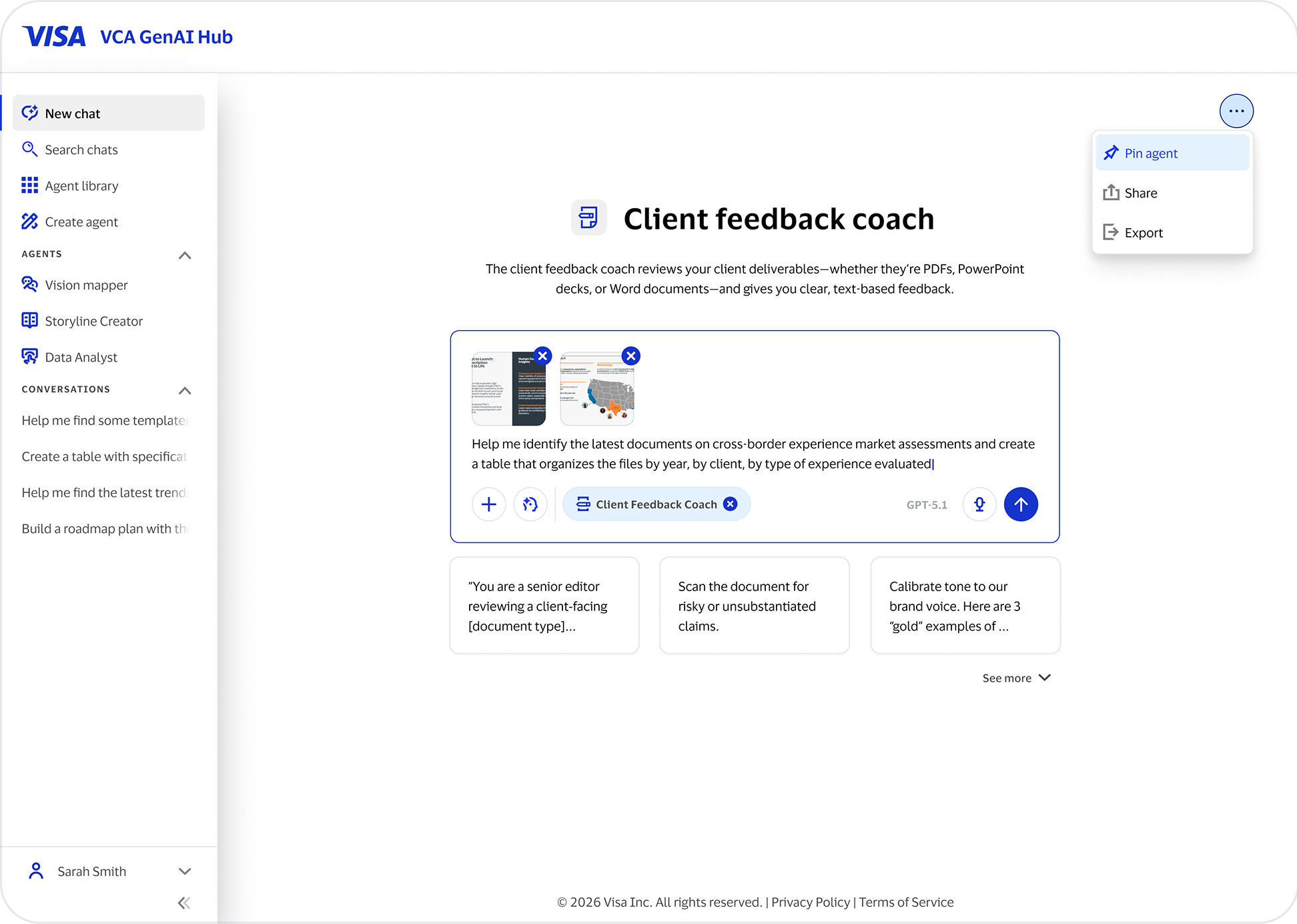Open conversation 'Help me find some templates'
1297x924 pixels.
pos(105,420)
